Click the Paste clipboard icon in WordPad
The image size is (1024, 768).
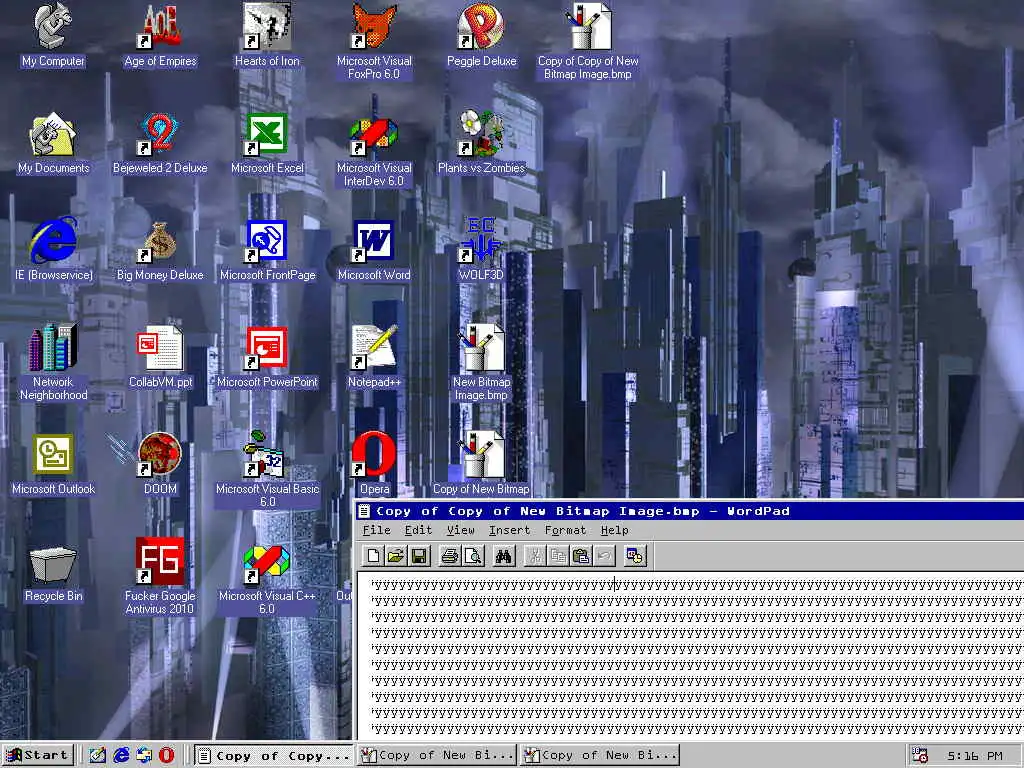pyautogui.click(x=581, y=556)
